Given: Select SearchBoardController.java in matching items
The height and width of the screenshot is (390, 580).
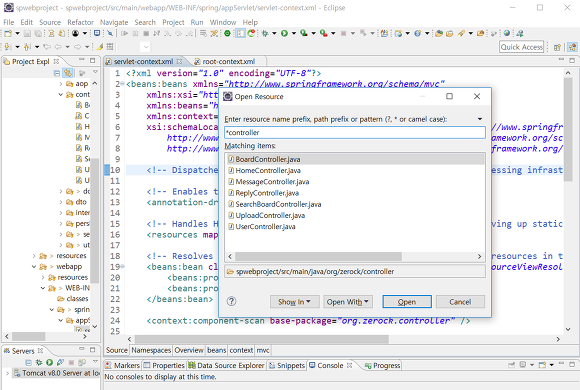Looking at the screenshot, I should tap(355, 204).
